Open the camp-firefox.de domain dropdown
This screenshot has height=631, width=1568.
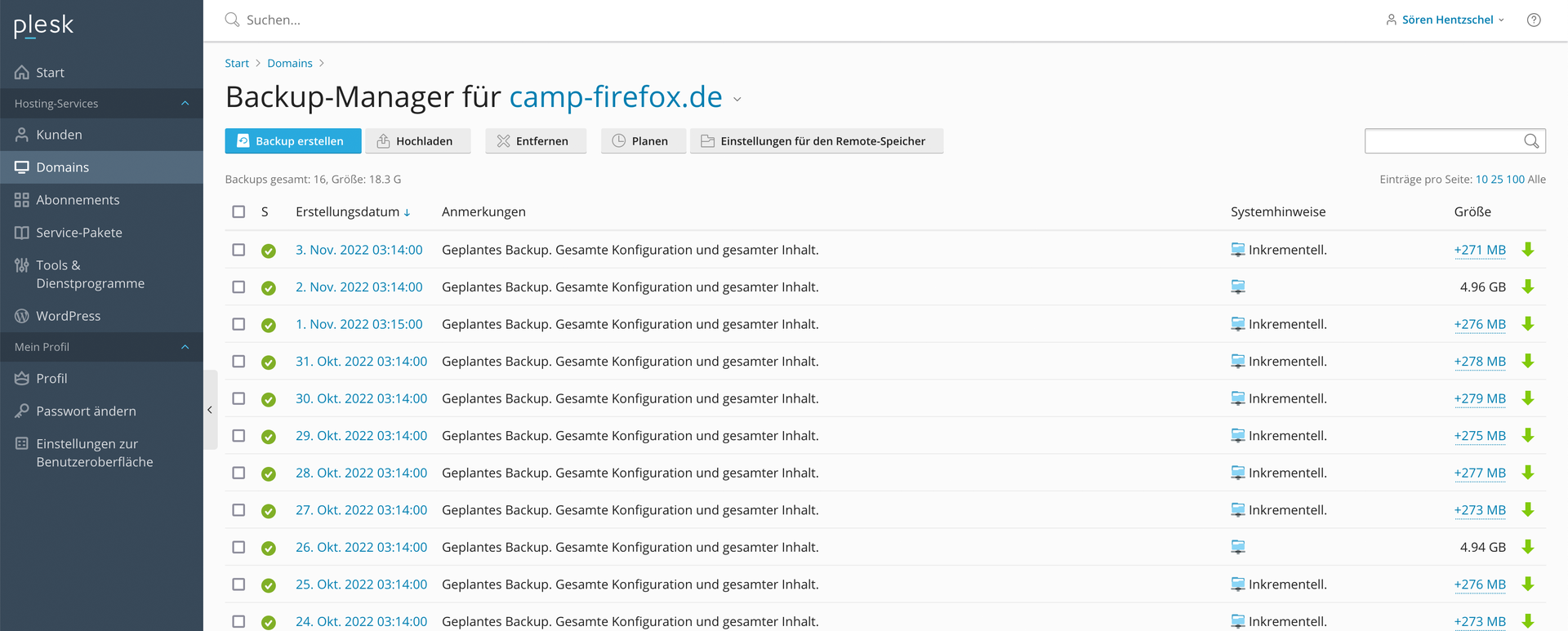pos(737,100)
